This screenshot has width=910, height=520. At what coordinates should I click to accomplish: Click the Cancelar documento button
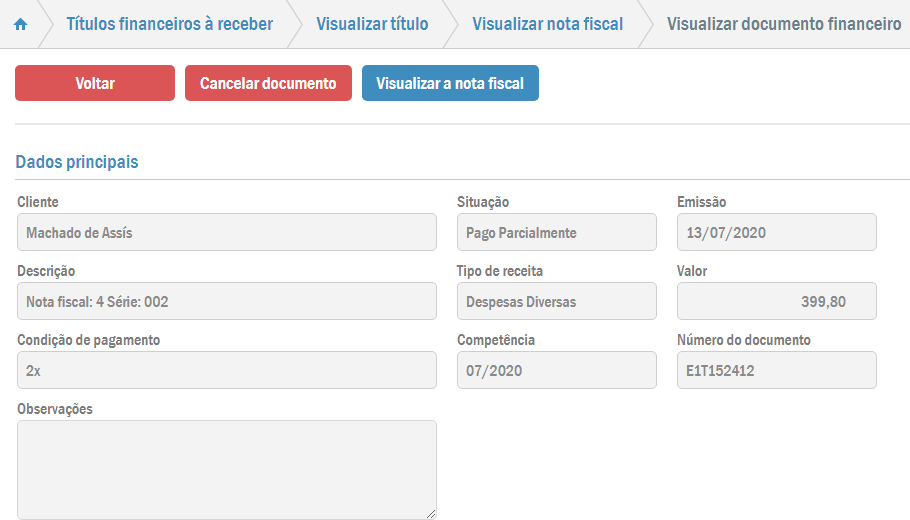[268, 83]
